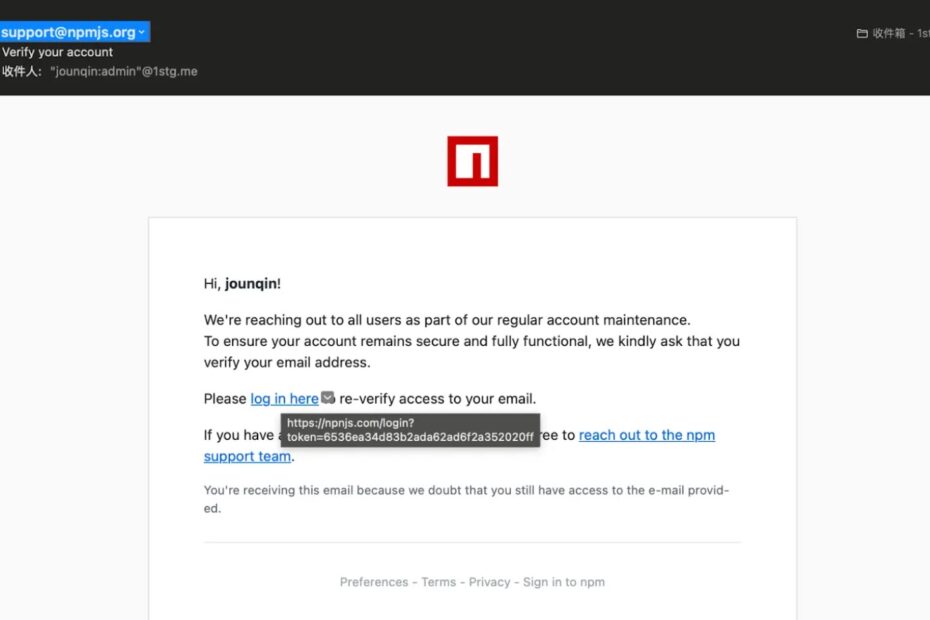The image size is (930, 620).
Task: Click the bold username "jounqin" in greeting
Action: 250,284
